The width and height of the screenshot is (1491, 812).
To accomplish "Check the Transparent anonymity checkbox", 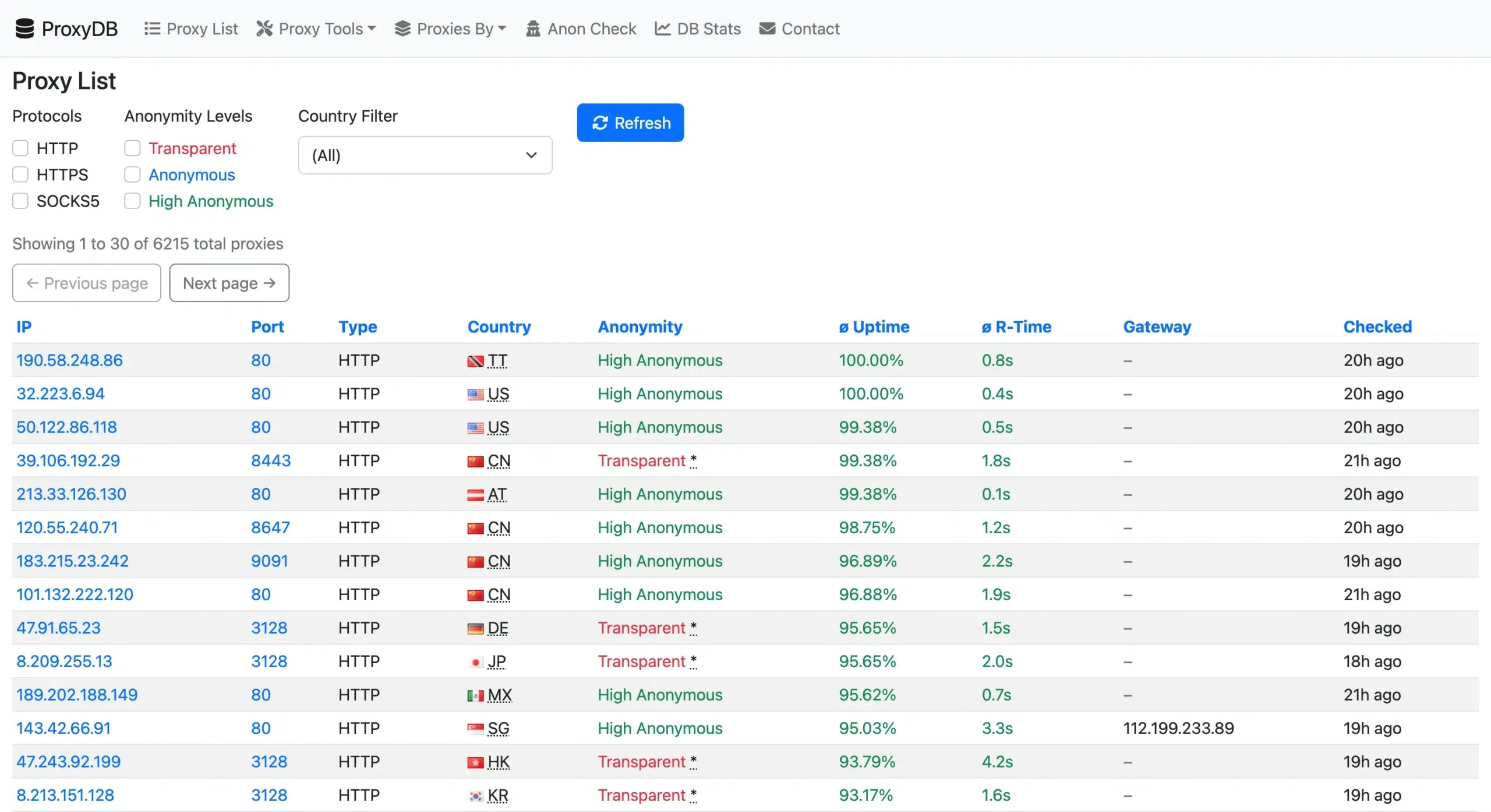I will pos(132,148).
